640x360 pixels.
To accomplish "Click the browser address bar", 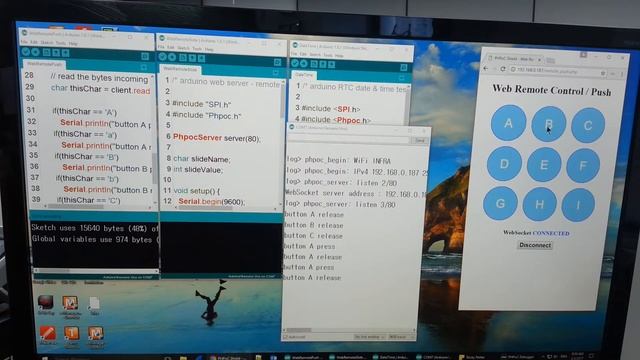I will (558, 71).
